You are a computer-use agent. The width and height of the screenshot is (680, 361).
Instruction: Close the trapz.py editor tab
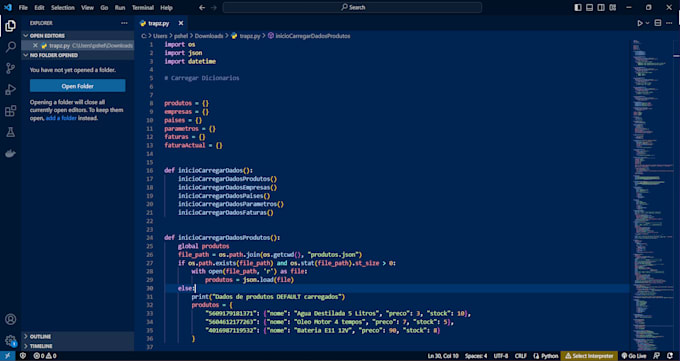(181, 23)
